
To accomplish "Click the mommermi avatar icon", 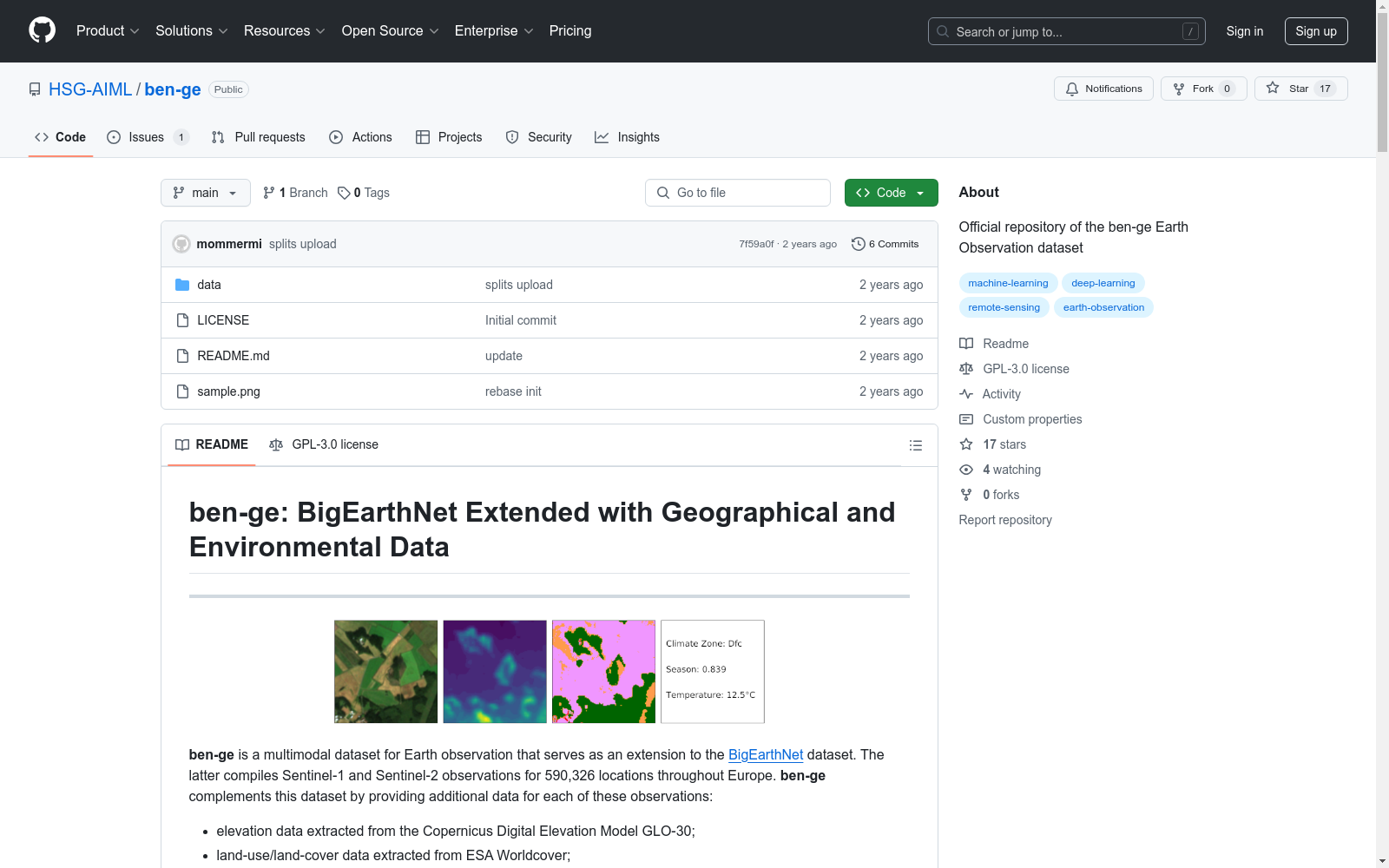I will tap(181, 244).
